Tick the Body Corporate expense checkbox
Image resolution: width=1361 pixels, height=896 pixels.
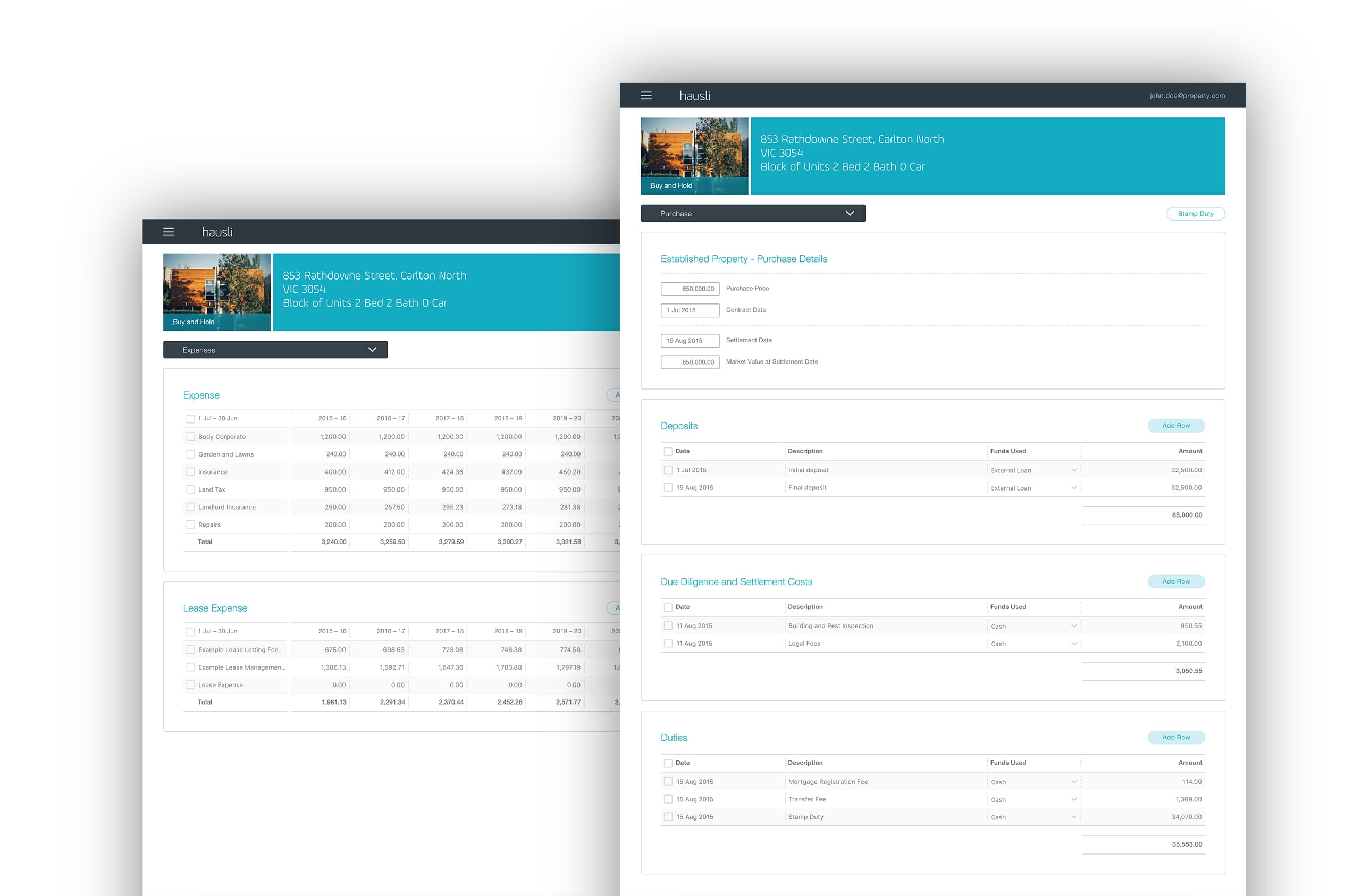click(190, 437)
